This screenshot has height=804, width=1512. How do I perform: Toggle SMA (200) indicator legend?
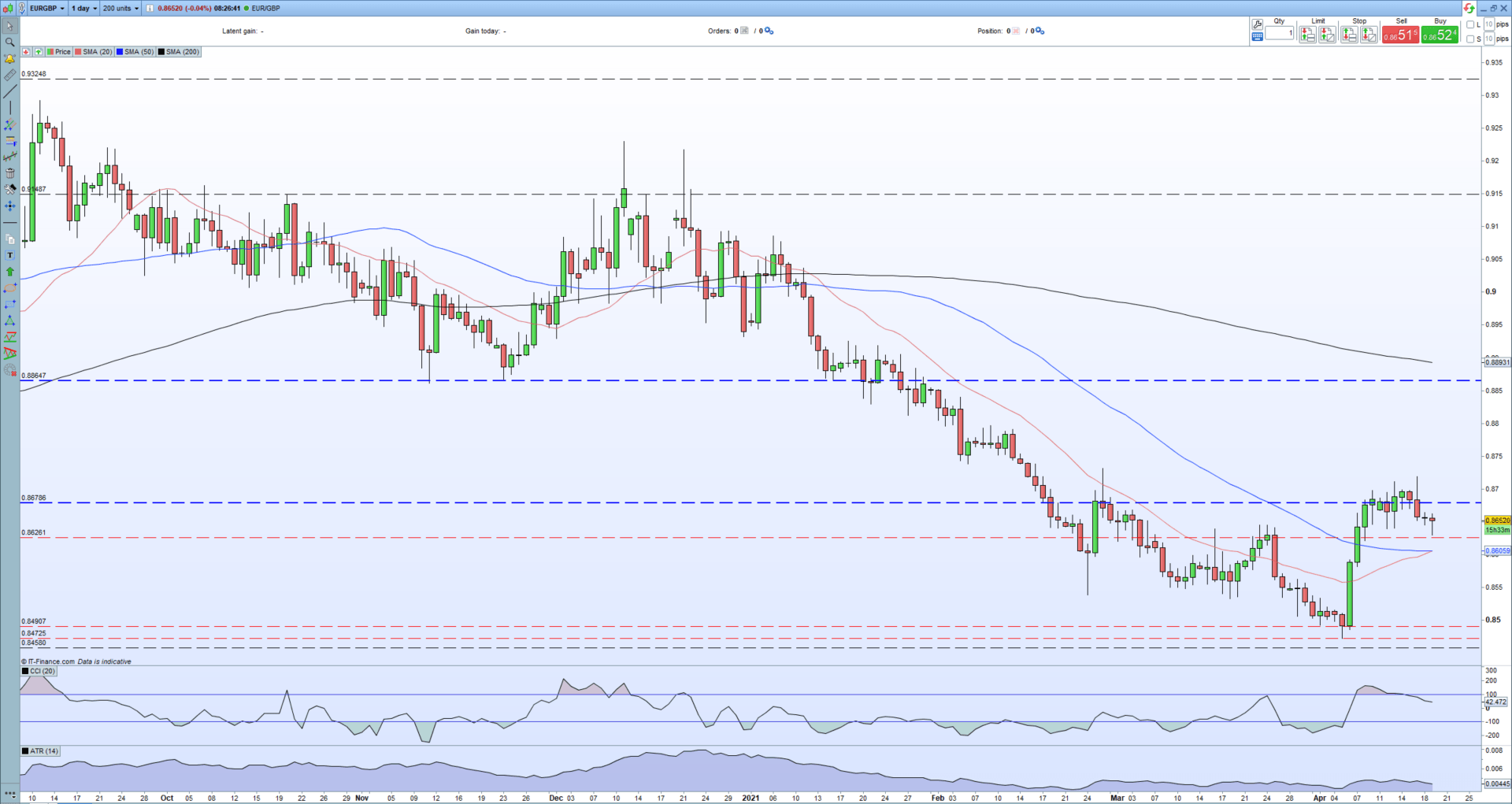(179, 52)
